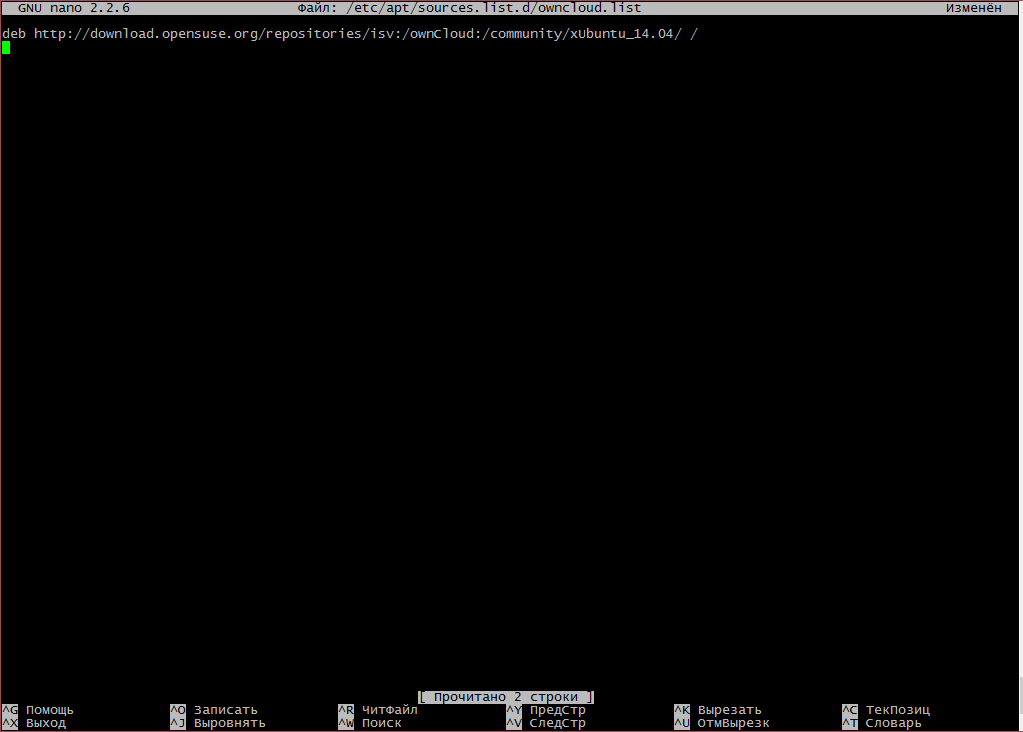
Task: Place cursor at green block on second line
Action: [x=6, y=48]
